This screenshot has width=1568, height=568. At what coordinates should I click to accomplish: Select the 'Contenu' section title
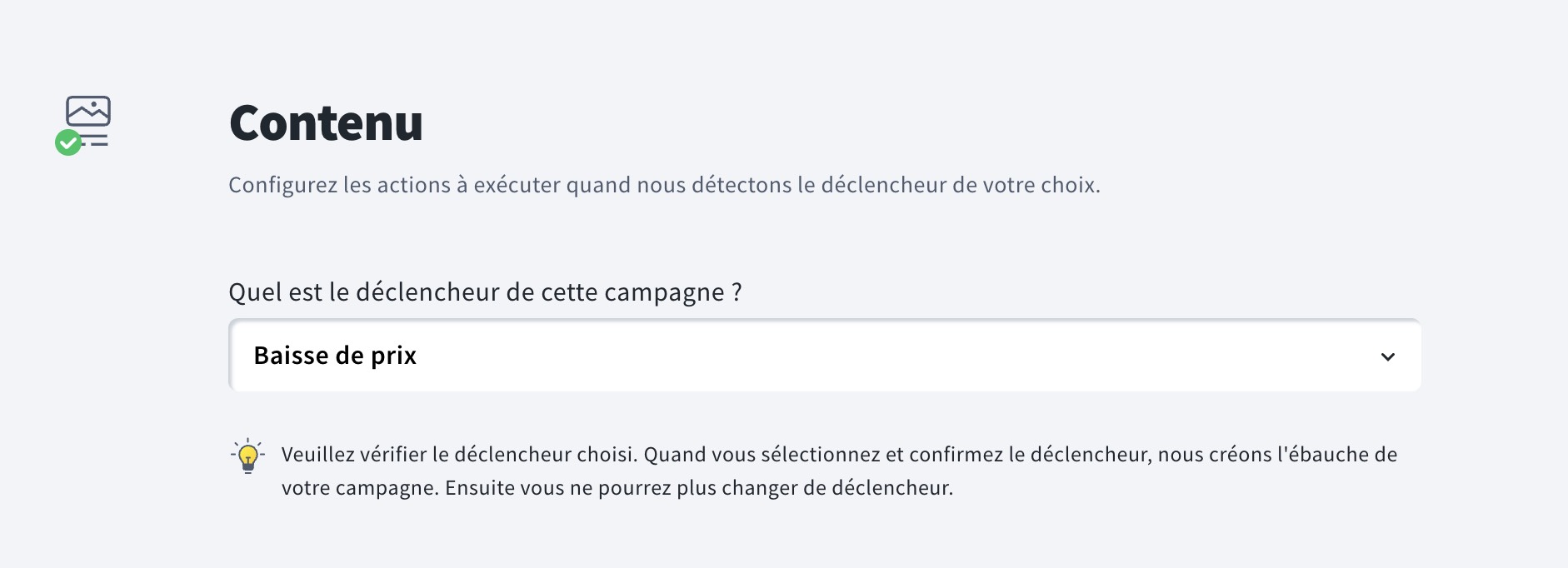327,125
